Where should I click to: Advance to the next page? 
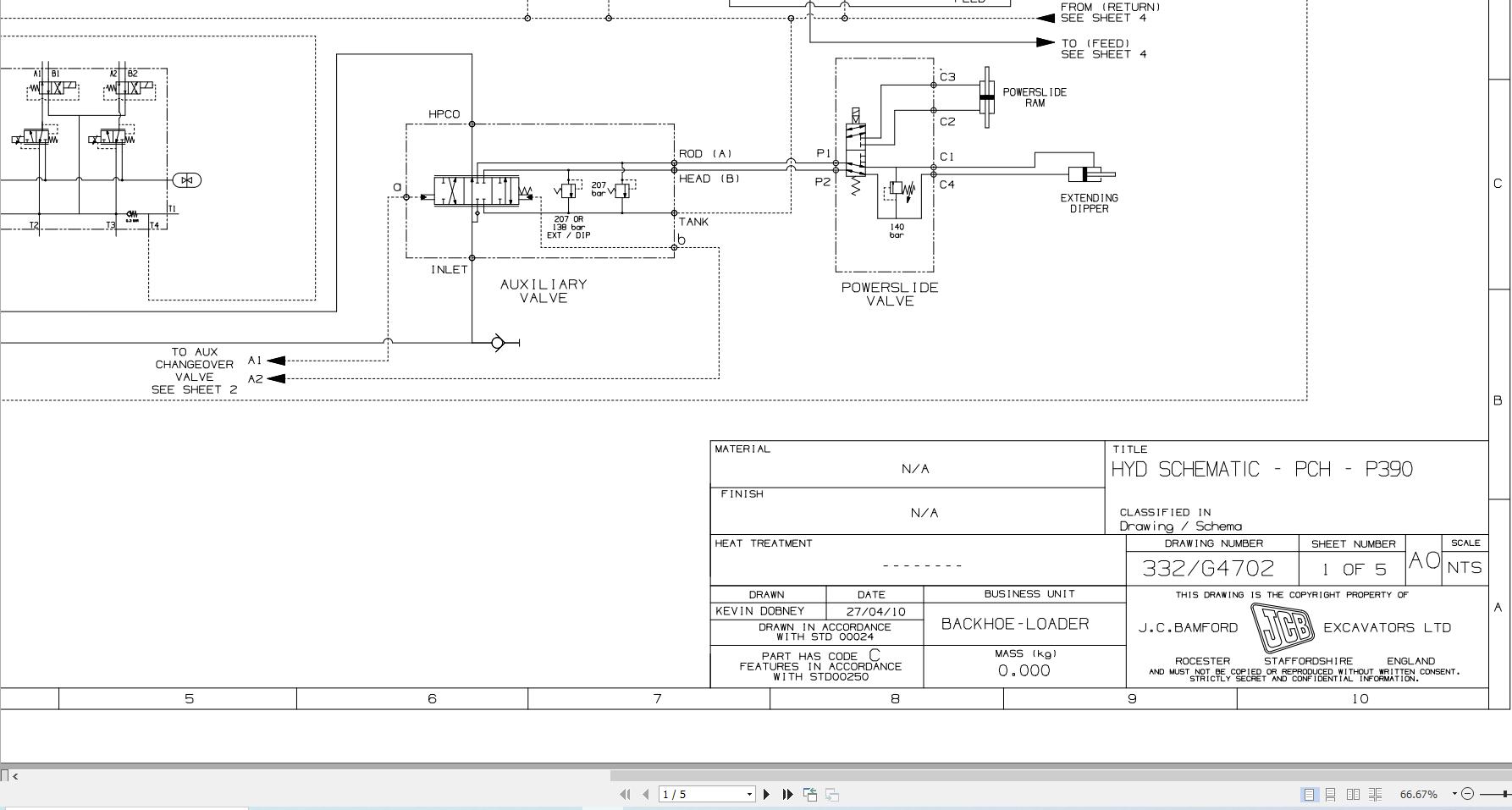point(766,794)
